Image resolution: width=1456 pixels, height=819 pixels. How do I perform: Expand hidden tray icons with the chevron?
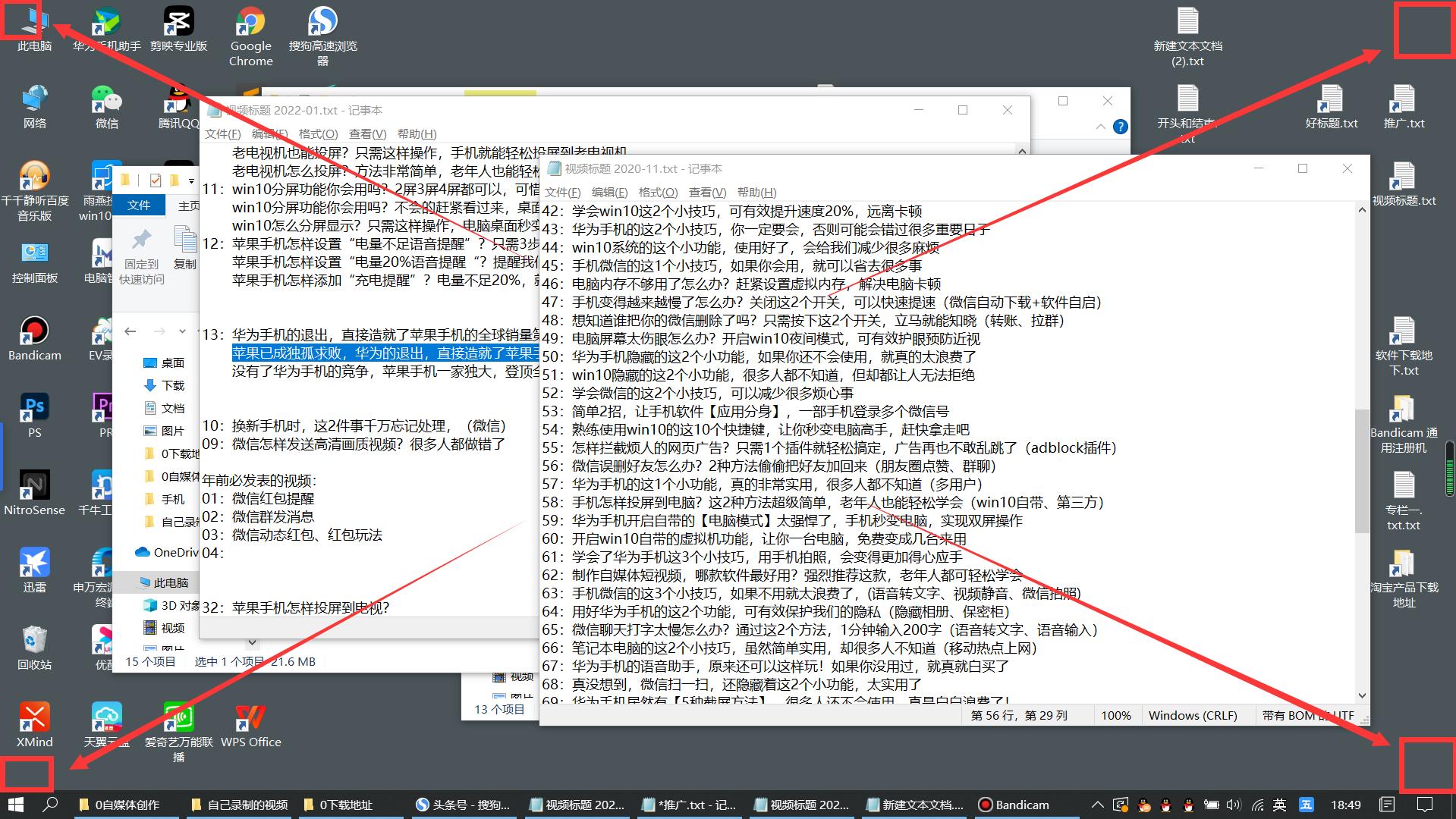coord(1096,805)
